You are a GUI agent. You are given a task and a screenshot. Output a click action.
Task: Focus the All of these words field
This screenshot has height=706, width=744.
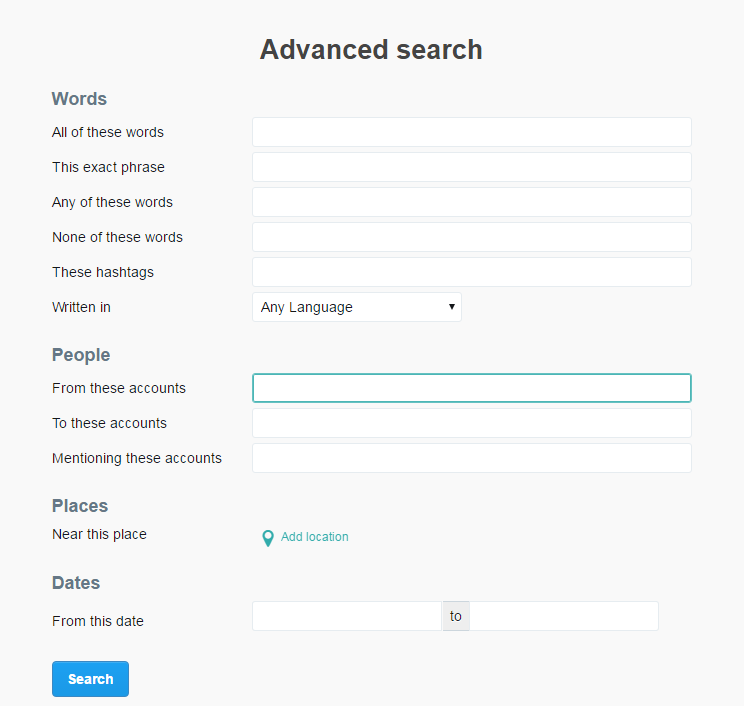[472, 132]
